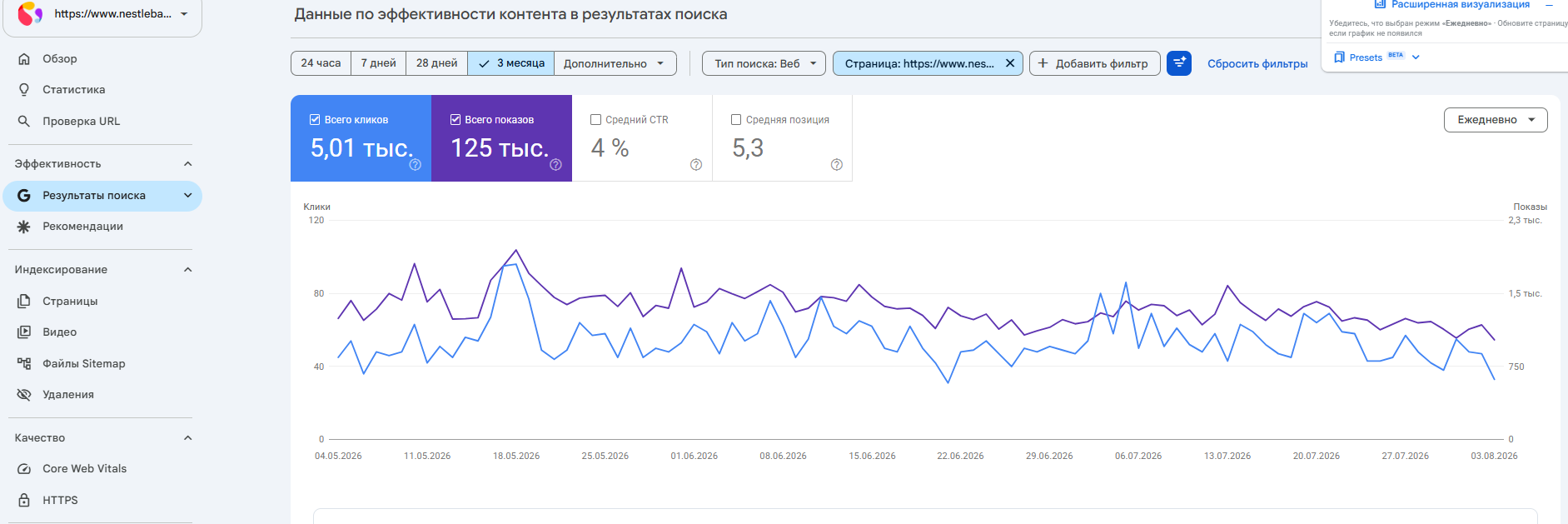Enable the average CTR checkbox
Viewport: 1568px width, 524px height.
pos(595,120)
